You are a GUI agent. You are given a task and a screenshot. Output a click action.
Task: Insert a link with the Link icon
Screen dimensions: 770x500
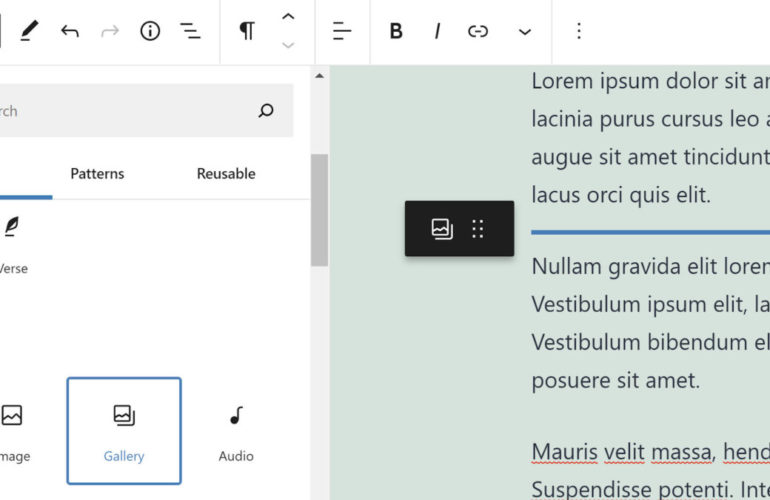(x=478, y=31)
